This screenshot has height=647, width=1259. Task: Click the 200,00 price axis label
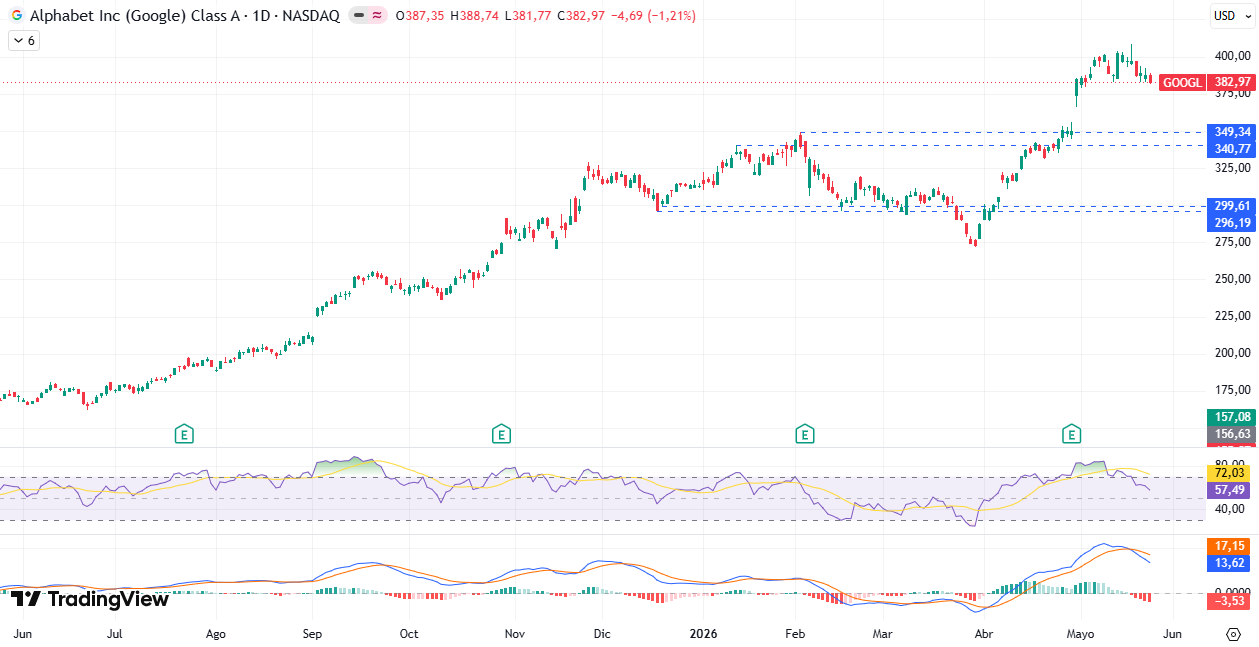pyautogui.click(x=1233, y=353)
